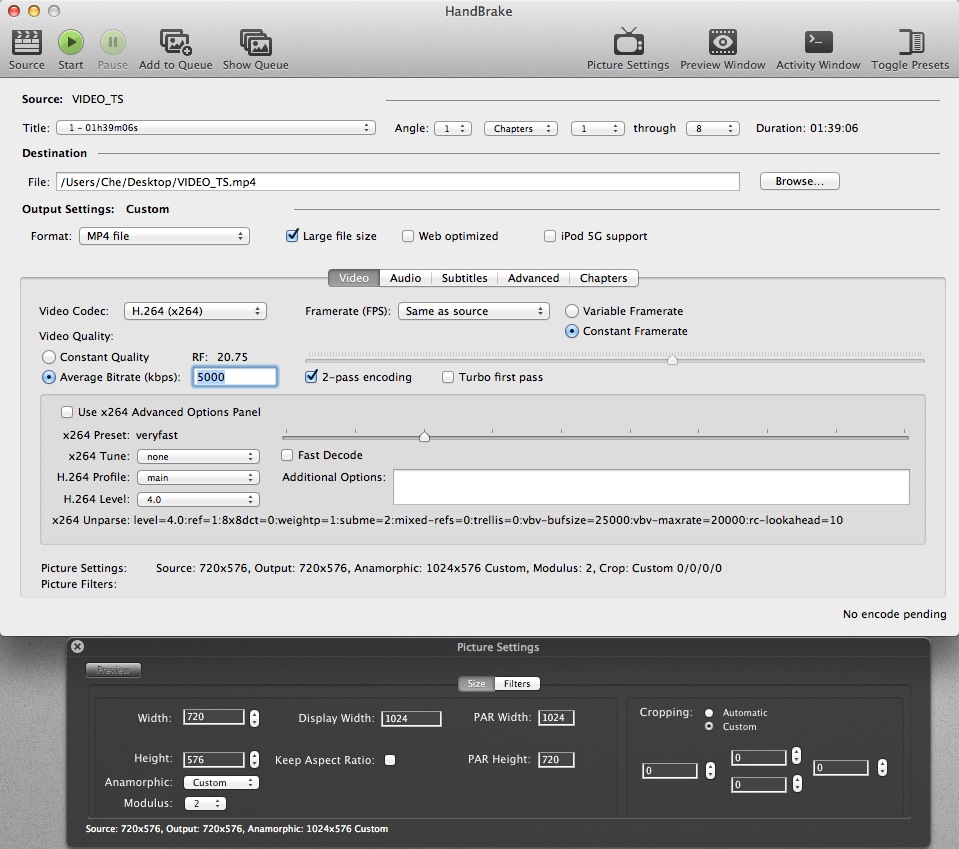Open Picture Settings TV icon
Screen dimensions: 959x849
click(628, 42)
